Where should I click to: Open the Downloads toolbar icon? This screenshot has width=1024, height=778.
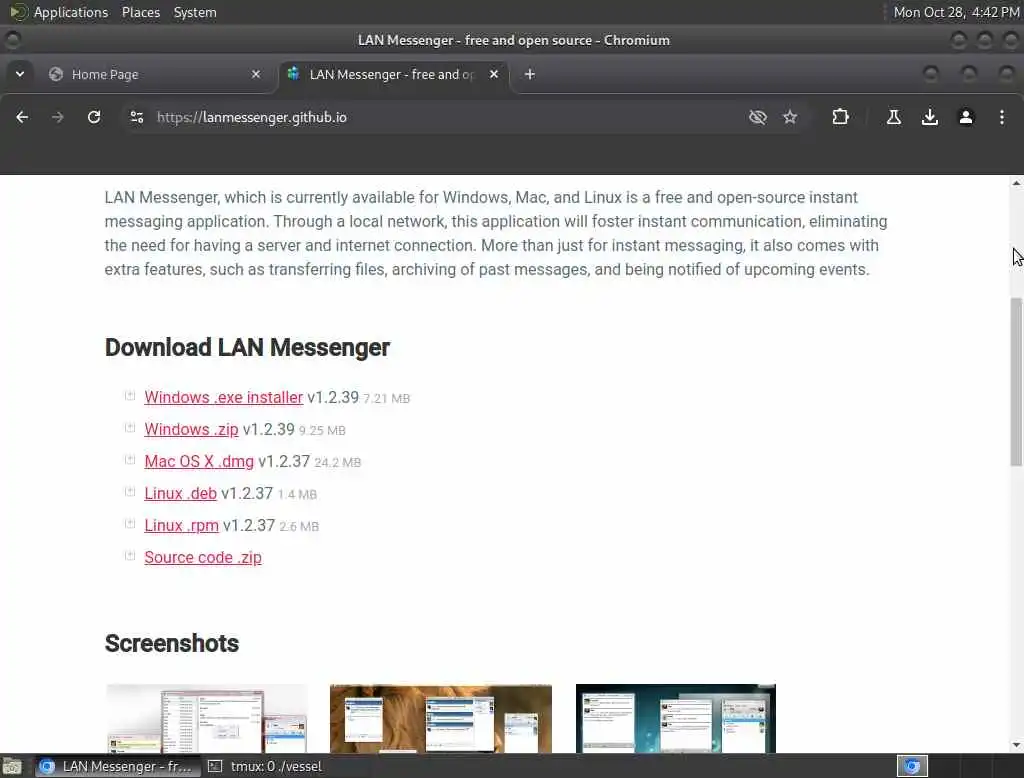(929, 117)
